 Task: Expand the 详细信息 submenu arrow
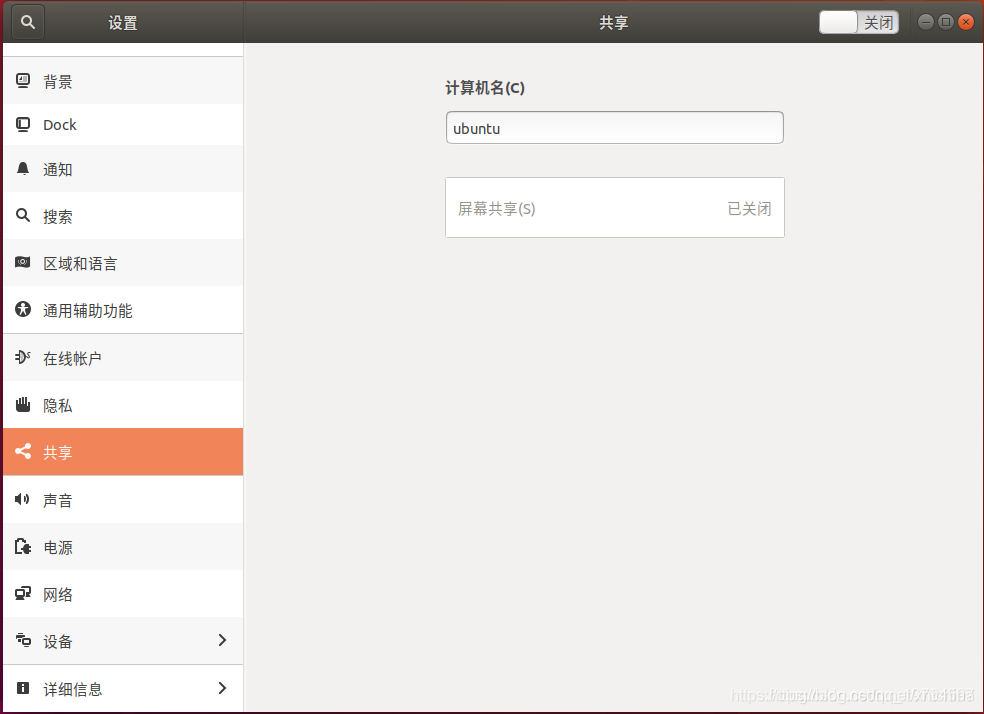[x=222, y=688]
